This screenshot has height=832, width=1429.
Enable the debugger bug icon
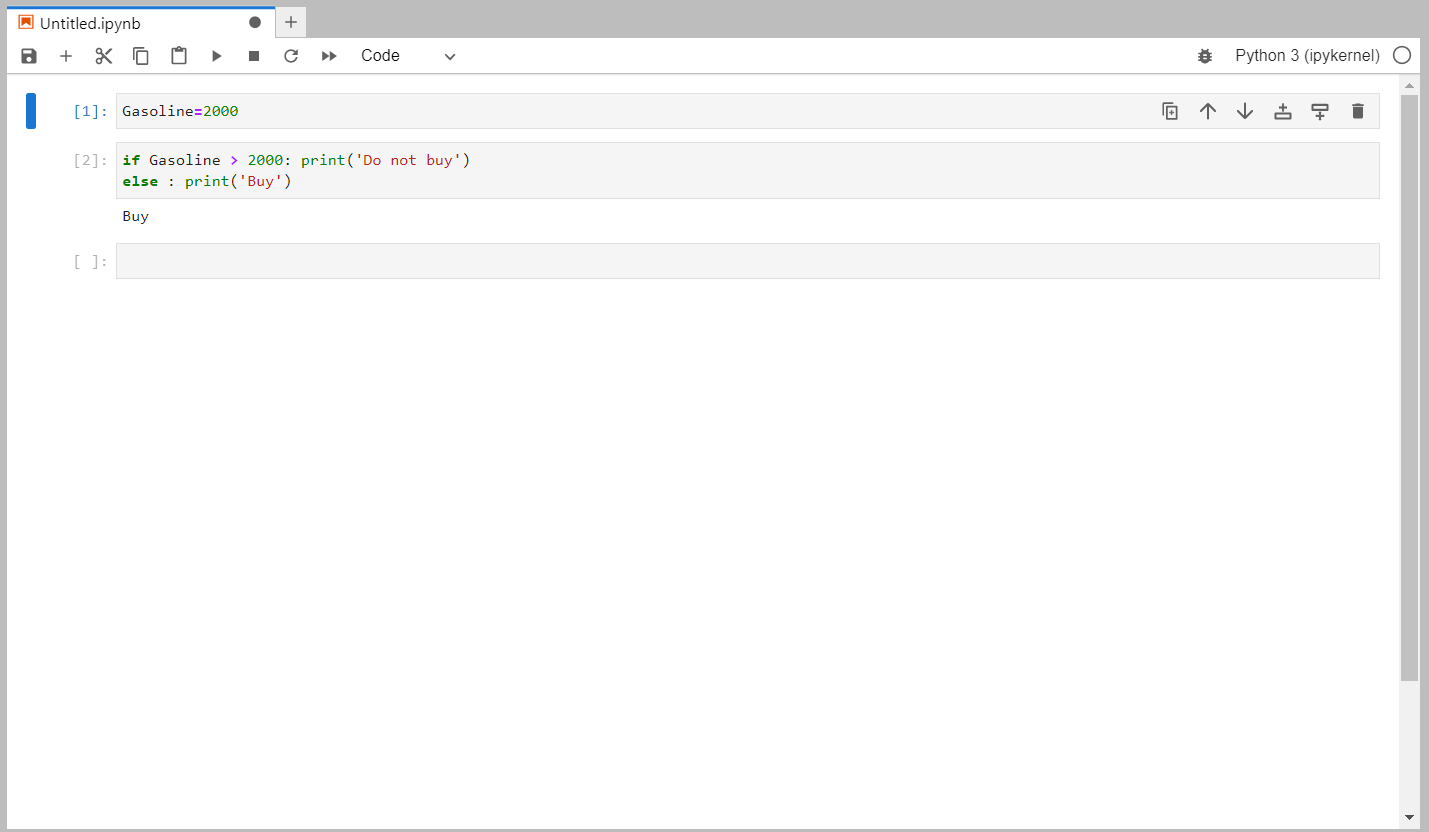(x=1205, y=56)
